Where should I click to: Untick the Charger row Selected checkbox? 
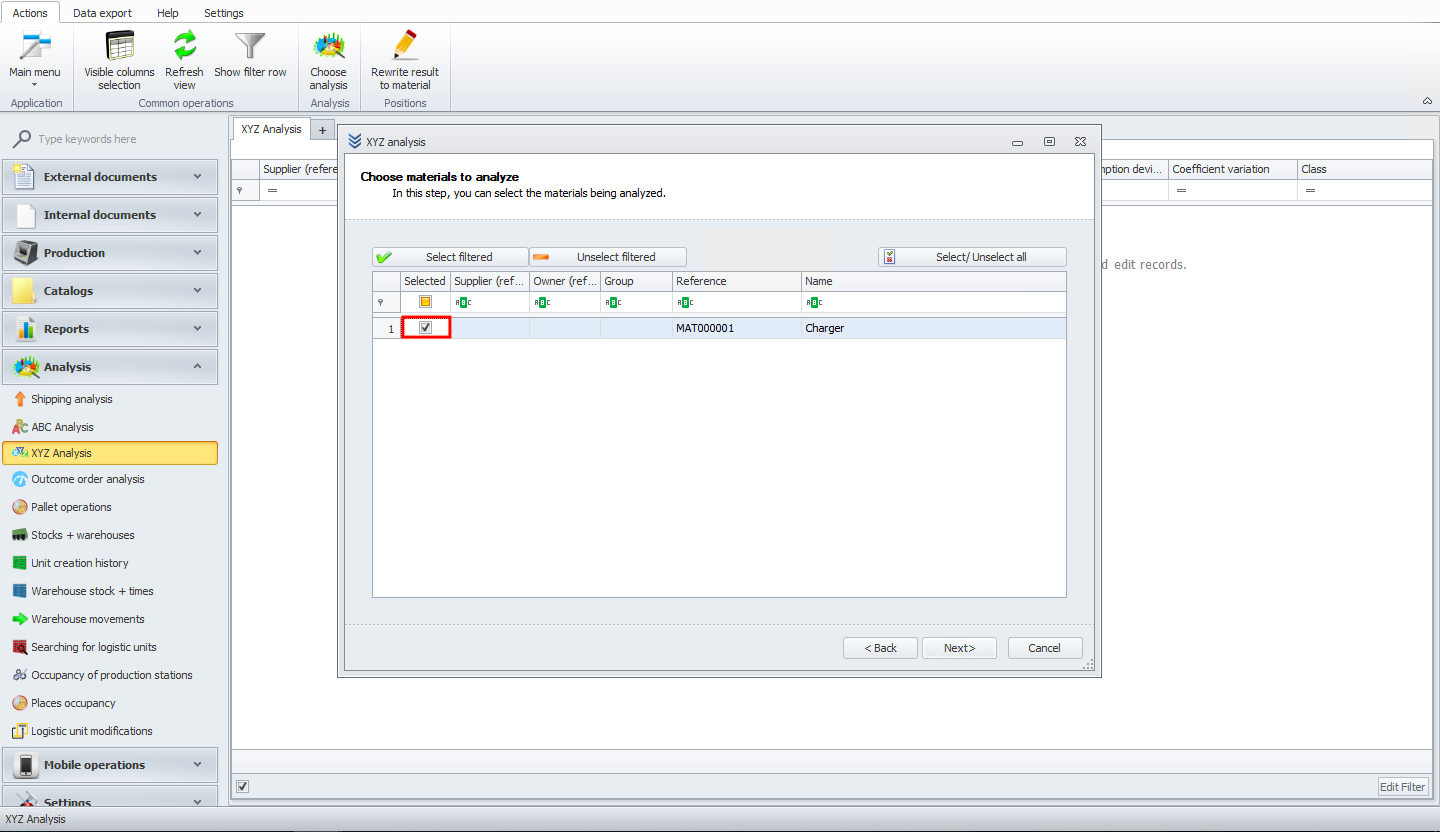(x=426, y=328)
